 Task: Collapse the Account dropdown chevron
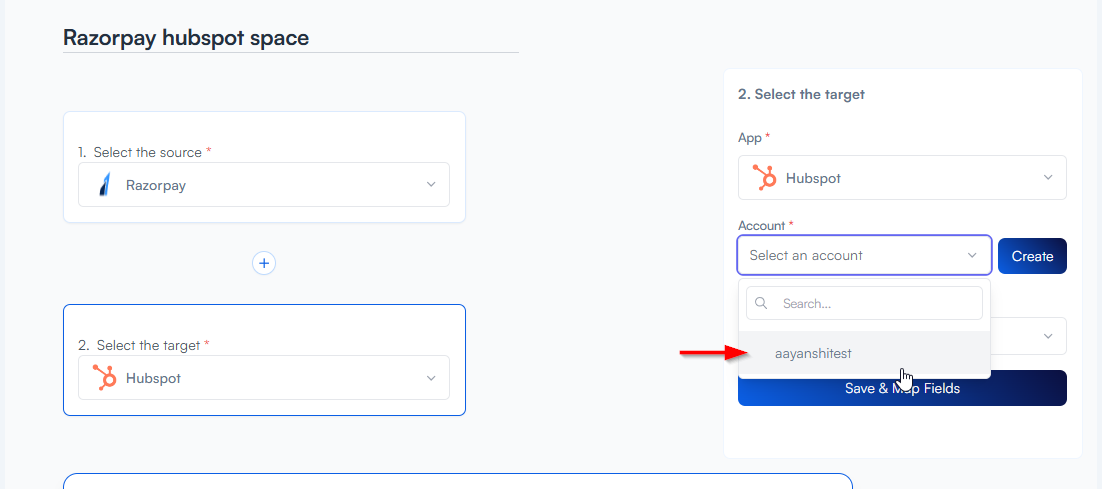pyautogui.click(x=972, y=256)
